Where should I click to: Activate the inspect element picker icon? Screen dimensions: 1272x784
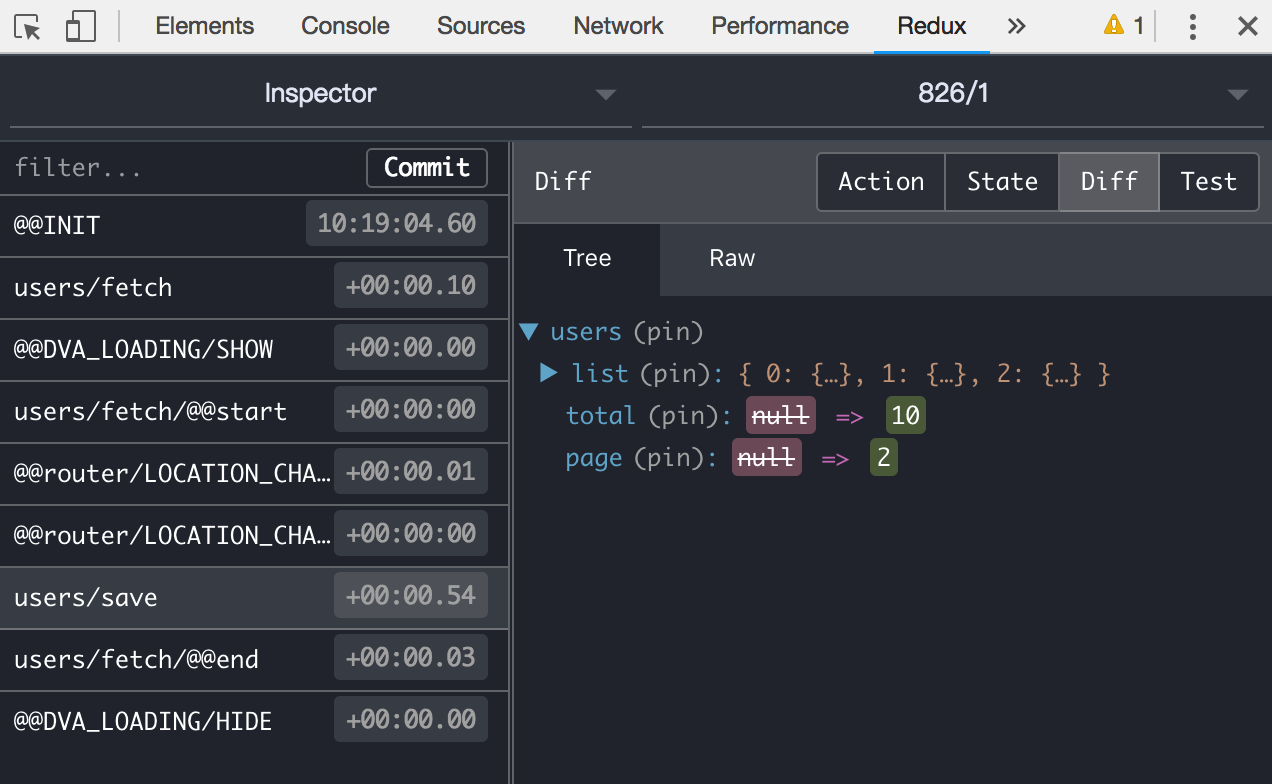[x=29, y=26]
